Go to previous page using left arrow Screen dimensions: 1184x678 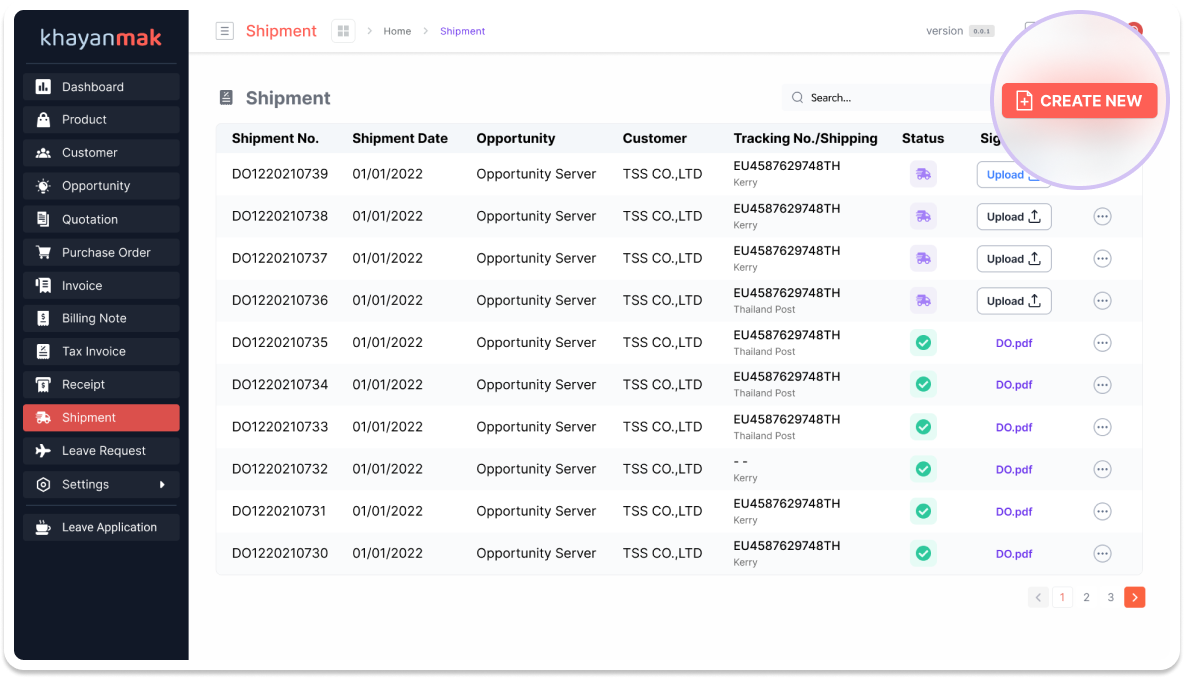(x=1038, y=597)
